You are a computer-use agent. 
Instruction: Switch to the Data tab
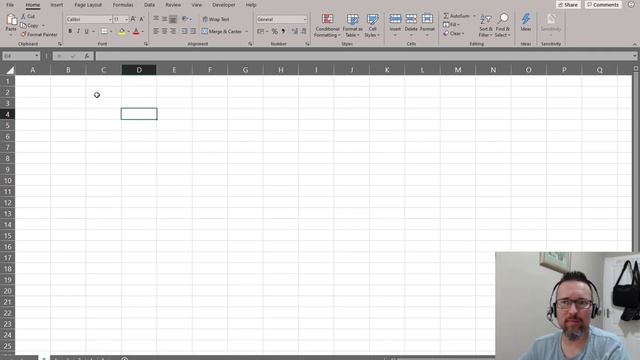click(x=149, y=5)
